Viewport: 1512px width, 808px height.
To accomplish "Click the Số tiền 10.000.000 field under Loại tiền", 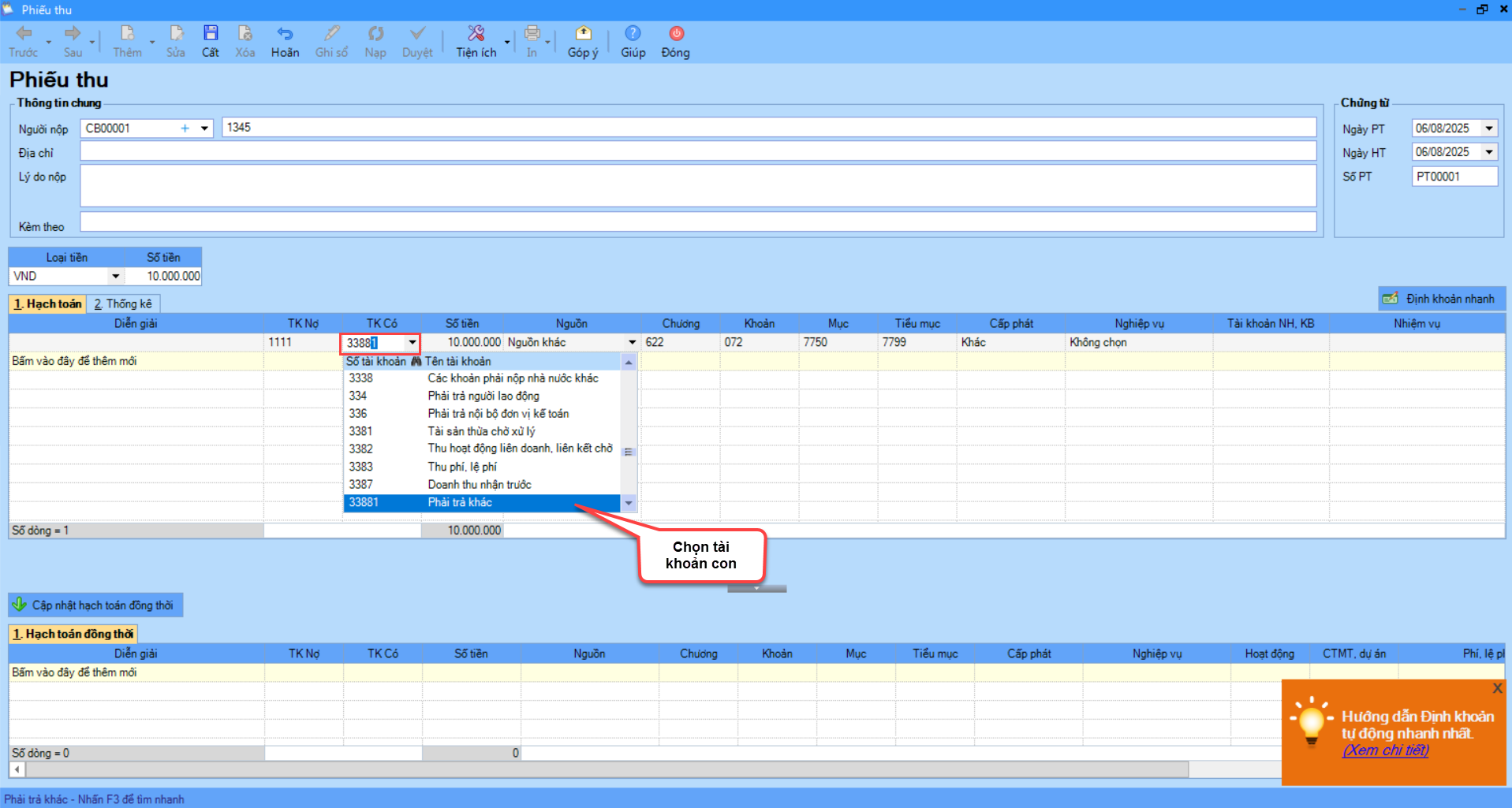I will [x=163, y=276].
